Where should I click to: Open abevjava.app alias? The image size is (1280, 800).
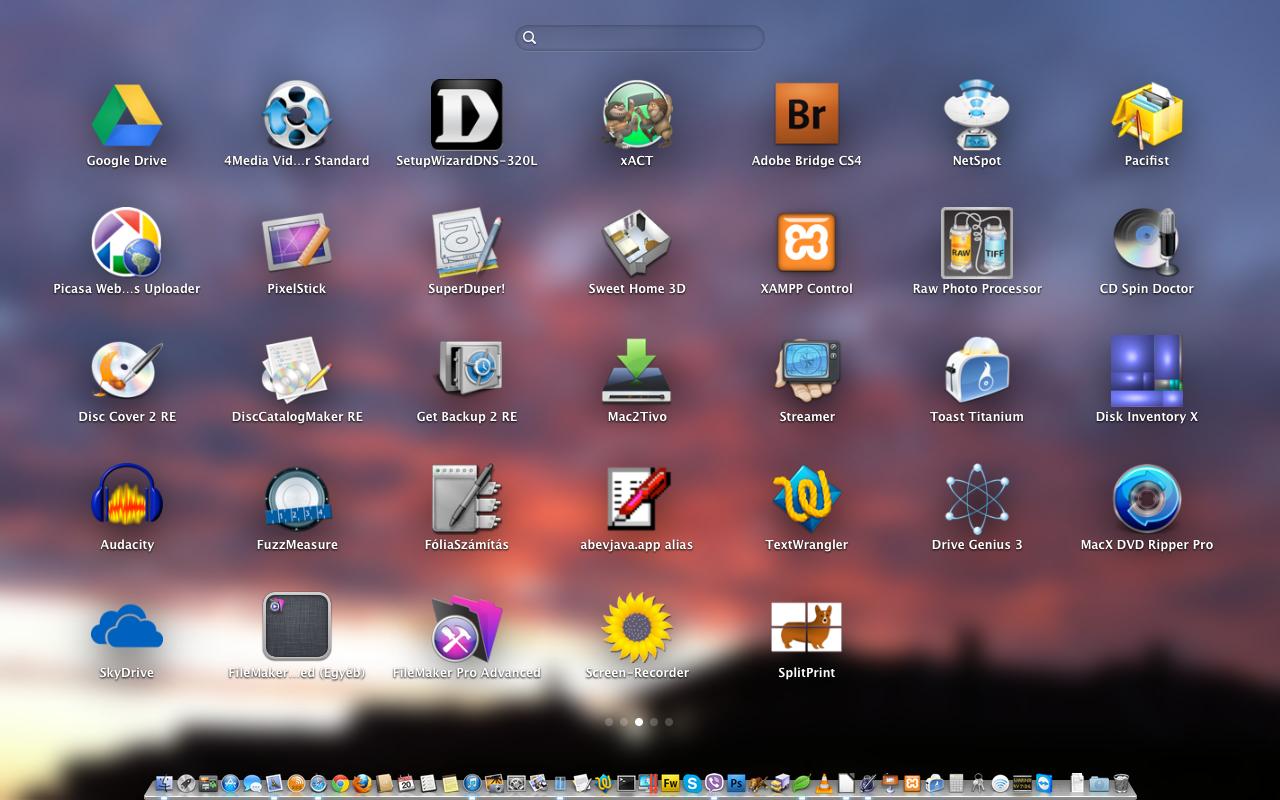[637, 498]
